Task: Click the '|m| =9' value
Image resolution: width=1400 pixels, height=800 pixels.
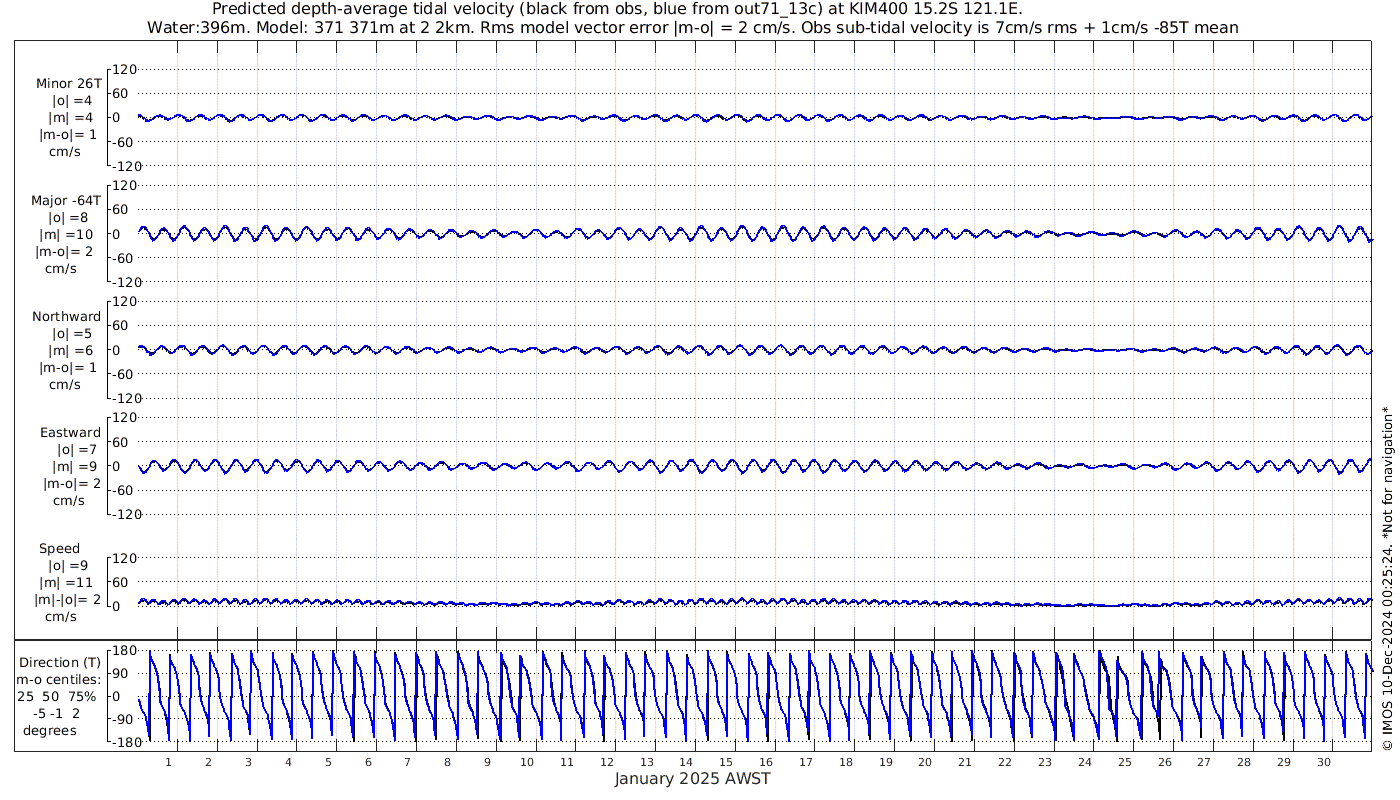Action: pyautogui.click(x=76, y=466)
